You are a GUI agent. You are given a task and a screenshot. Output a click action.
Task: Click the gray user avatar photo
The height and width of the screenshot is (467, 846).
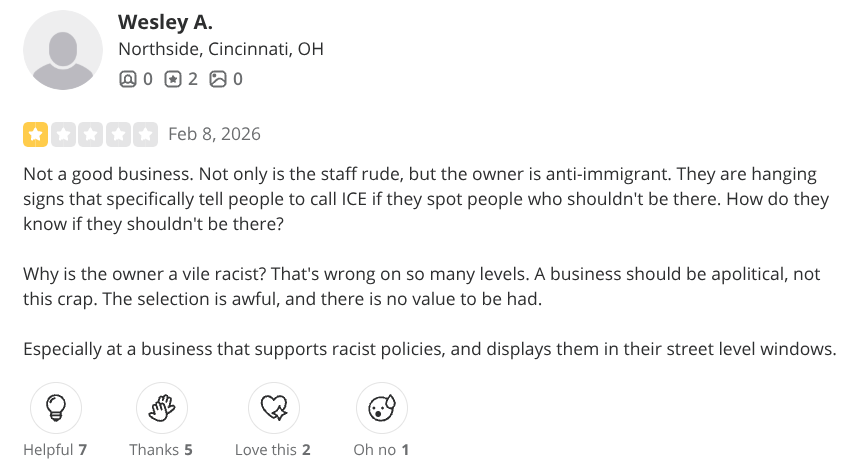click(63, 50)
